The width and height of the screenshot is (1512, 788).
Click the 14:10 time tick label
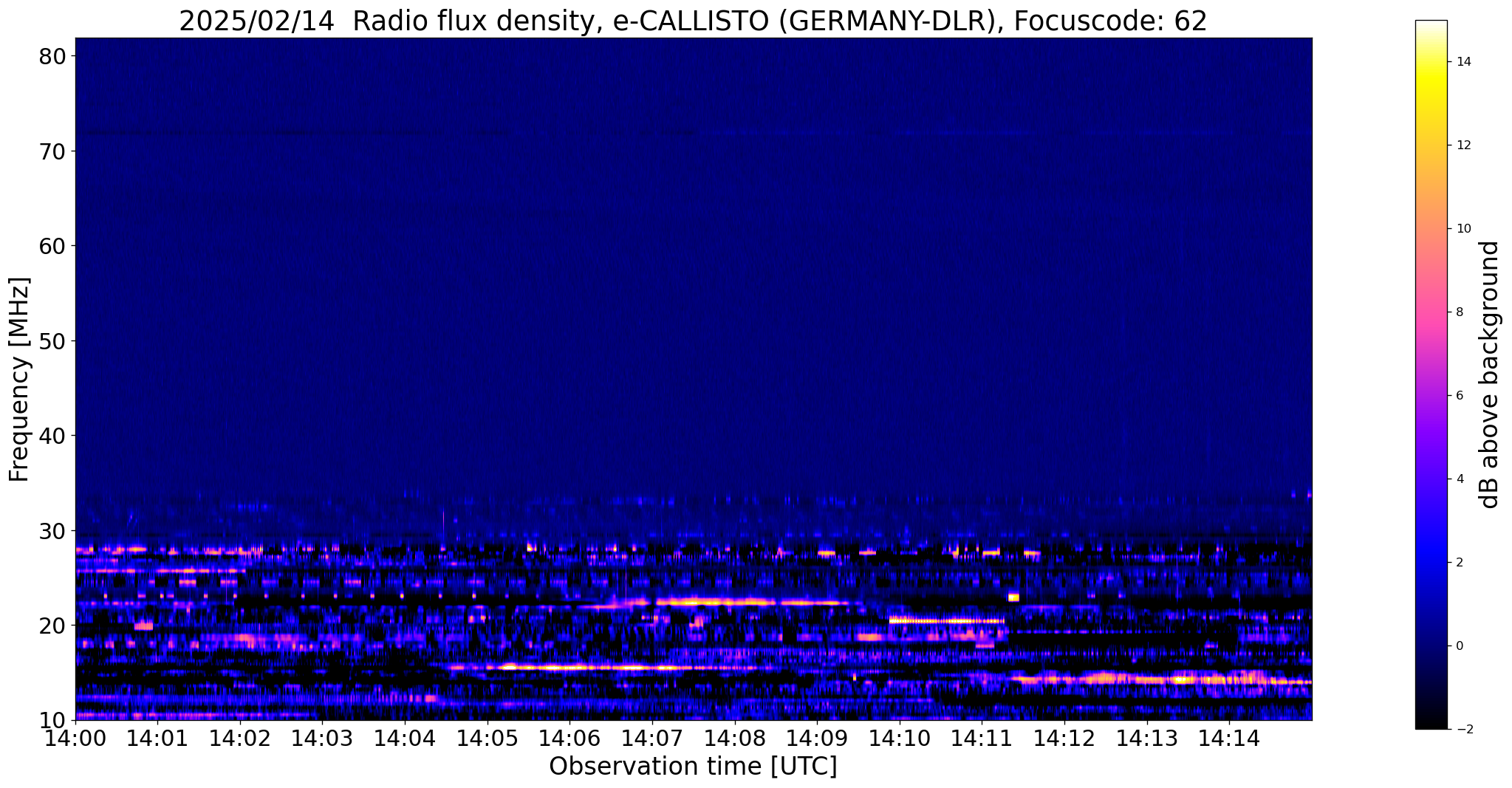900,738
